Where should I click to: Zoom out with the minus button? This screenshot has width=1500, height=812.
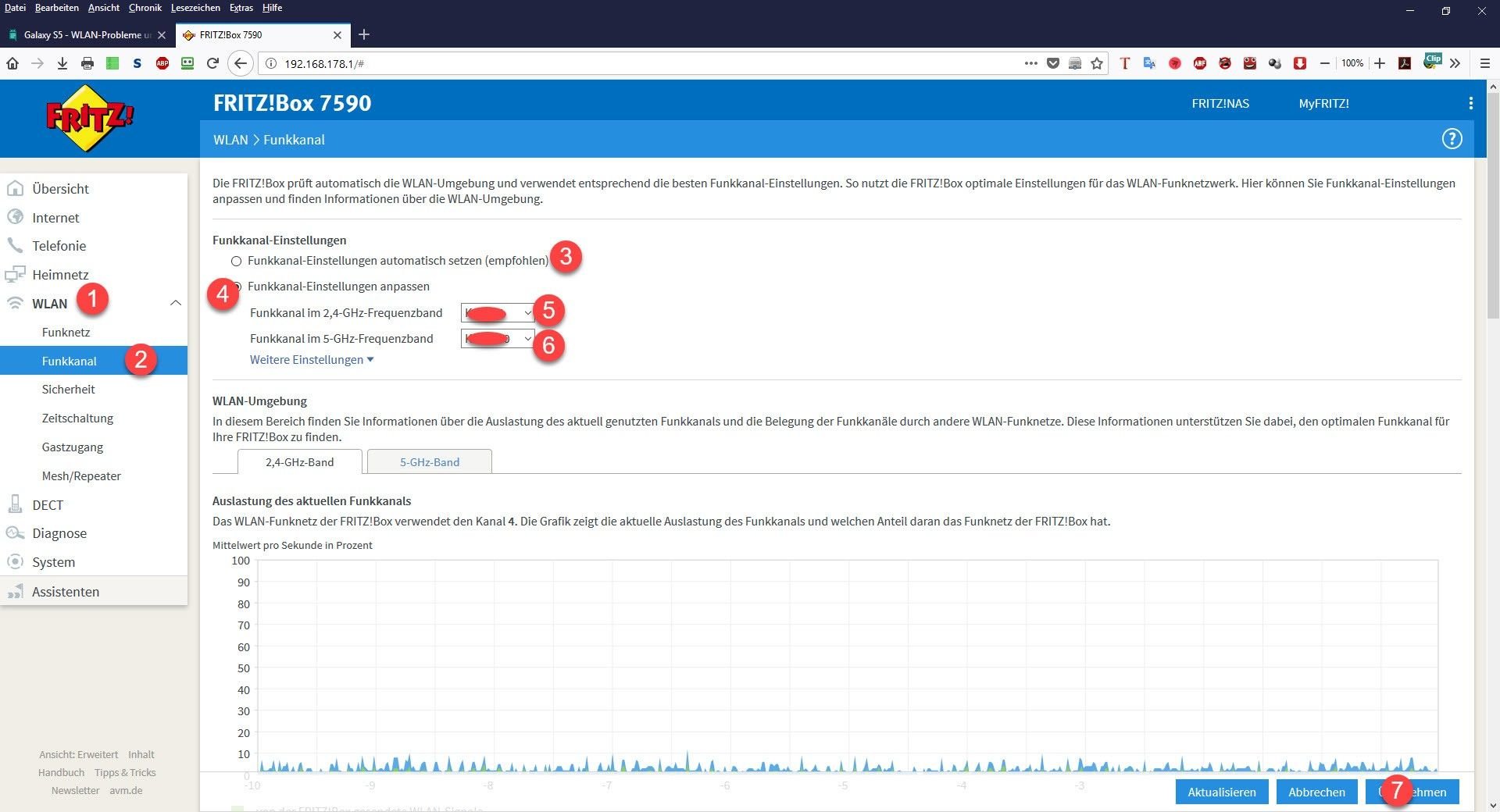(1325, 63)
